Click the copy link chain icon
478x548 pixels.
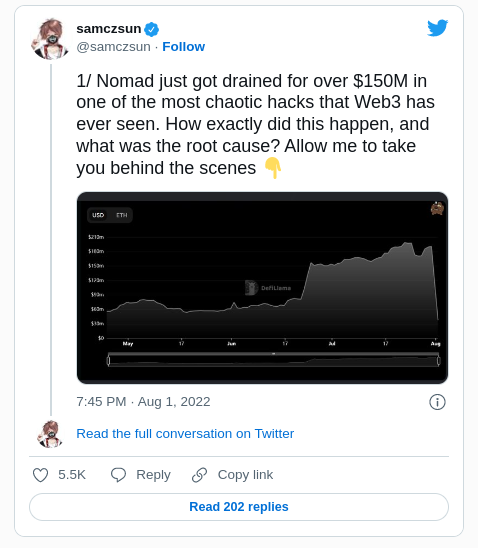[x=200, y=475]
